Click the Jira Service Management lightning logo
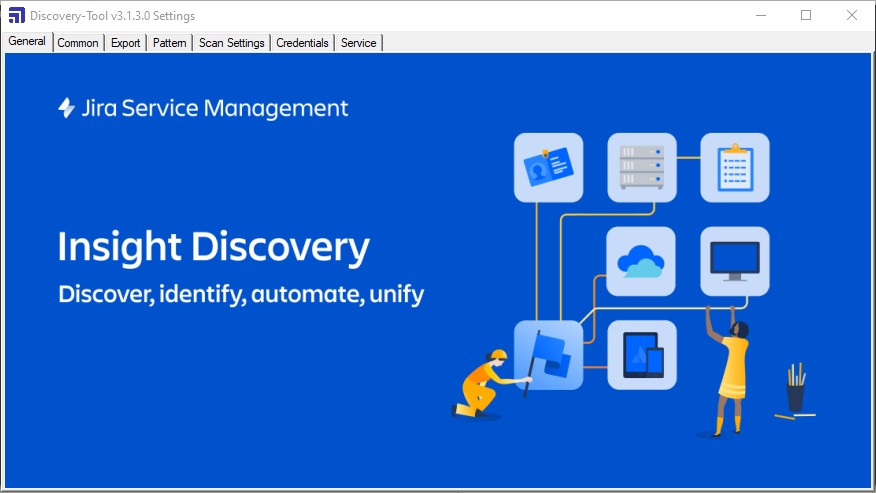 (x=66, y=108)
